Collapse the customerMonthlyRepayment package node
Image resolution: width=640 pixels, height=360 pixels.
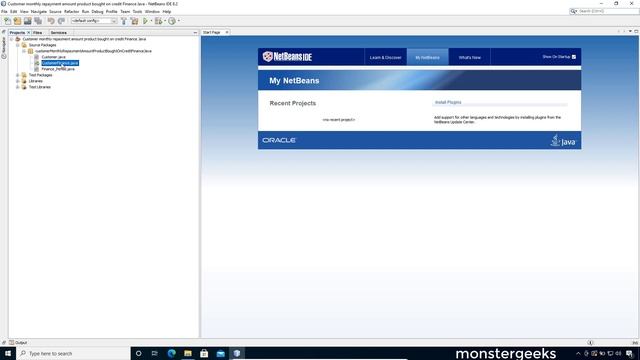click(x=24, y=51)
